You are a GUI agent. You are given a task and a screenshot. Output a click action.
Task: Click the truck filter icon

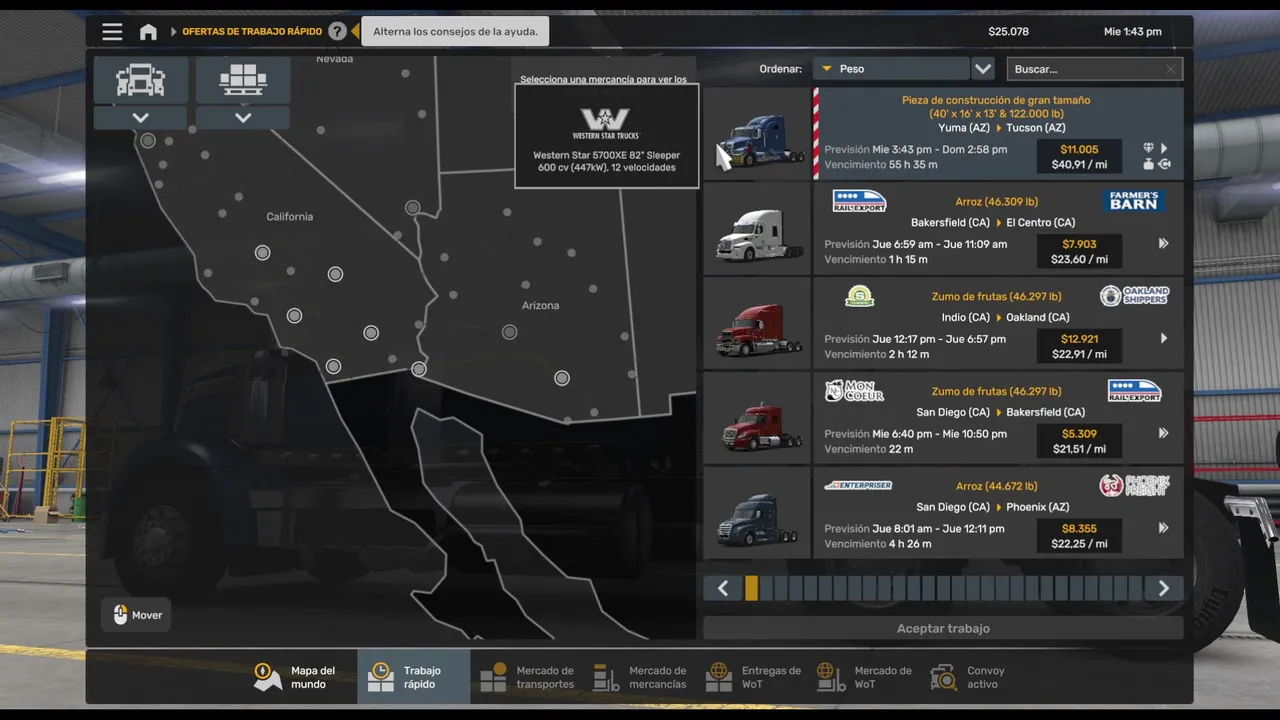click(x=141, y=80)
